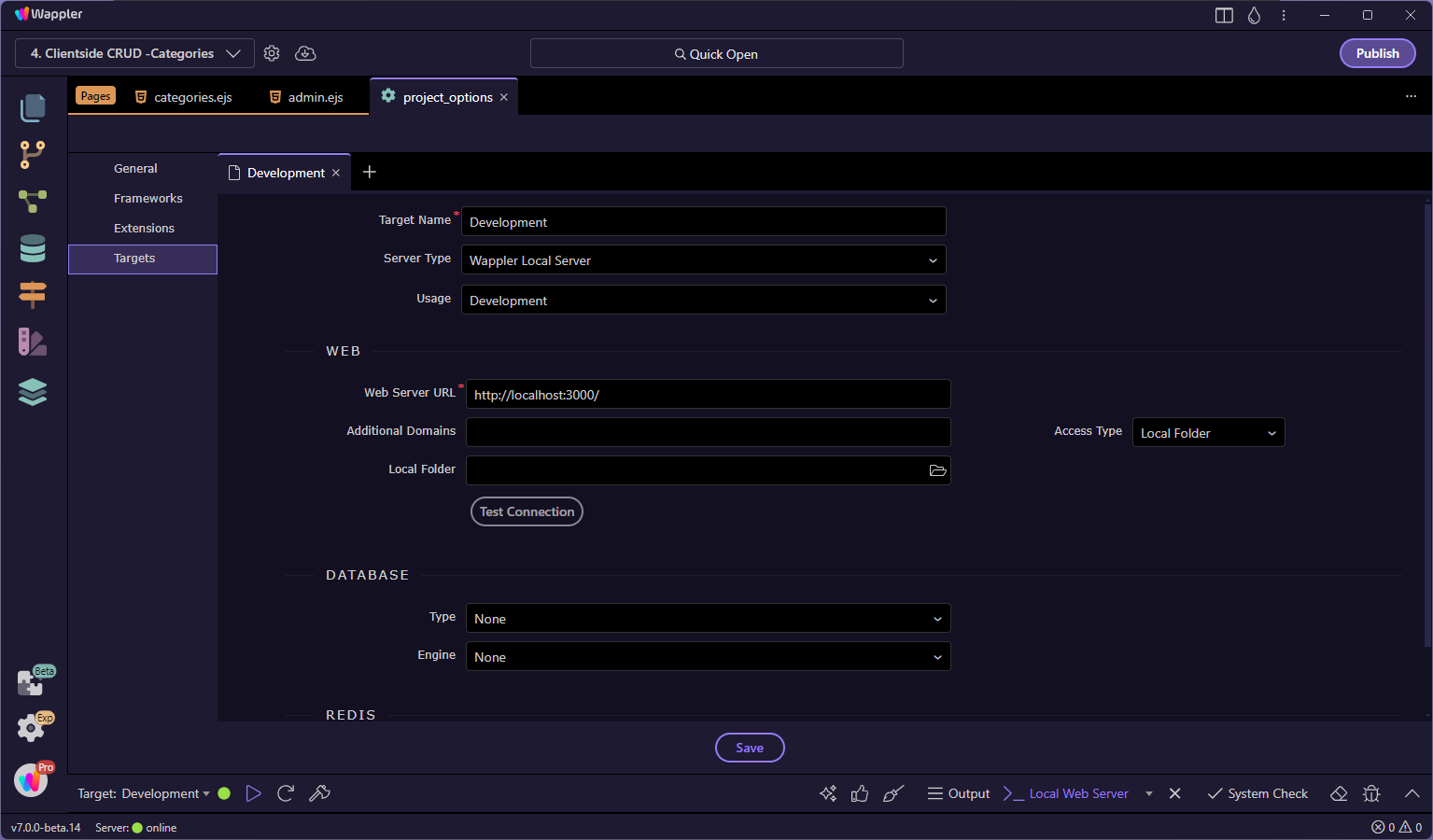Click the Test Connection button

(526, 511)
